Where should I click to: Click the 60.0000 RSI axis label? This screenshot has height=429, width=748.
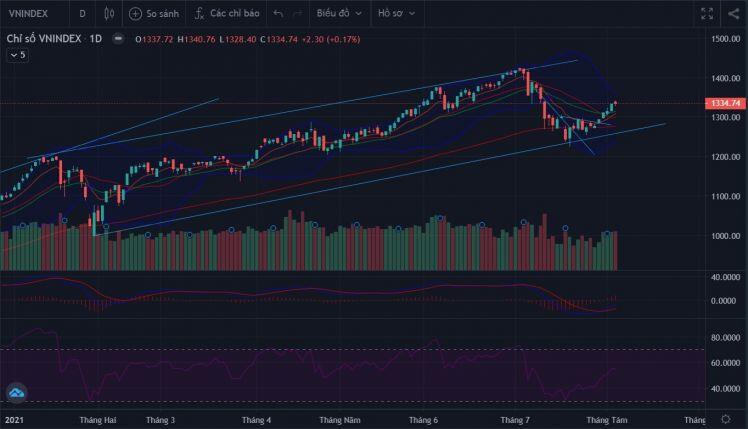pos(726,363)
